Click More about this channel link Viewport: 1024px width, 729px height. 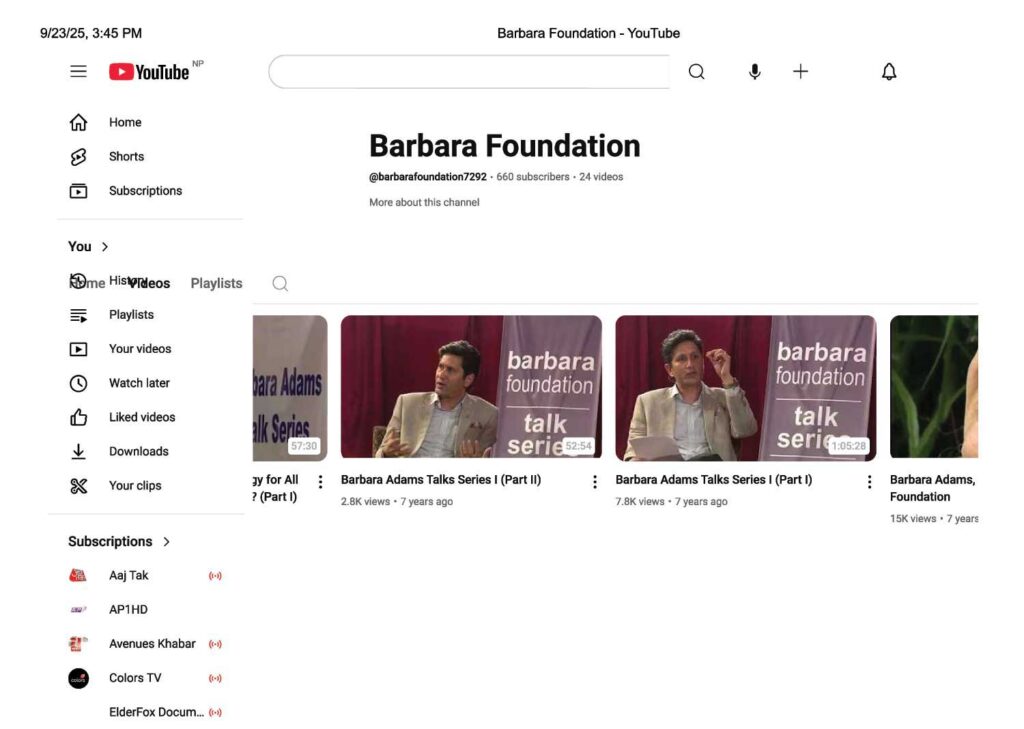[424, 203]
